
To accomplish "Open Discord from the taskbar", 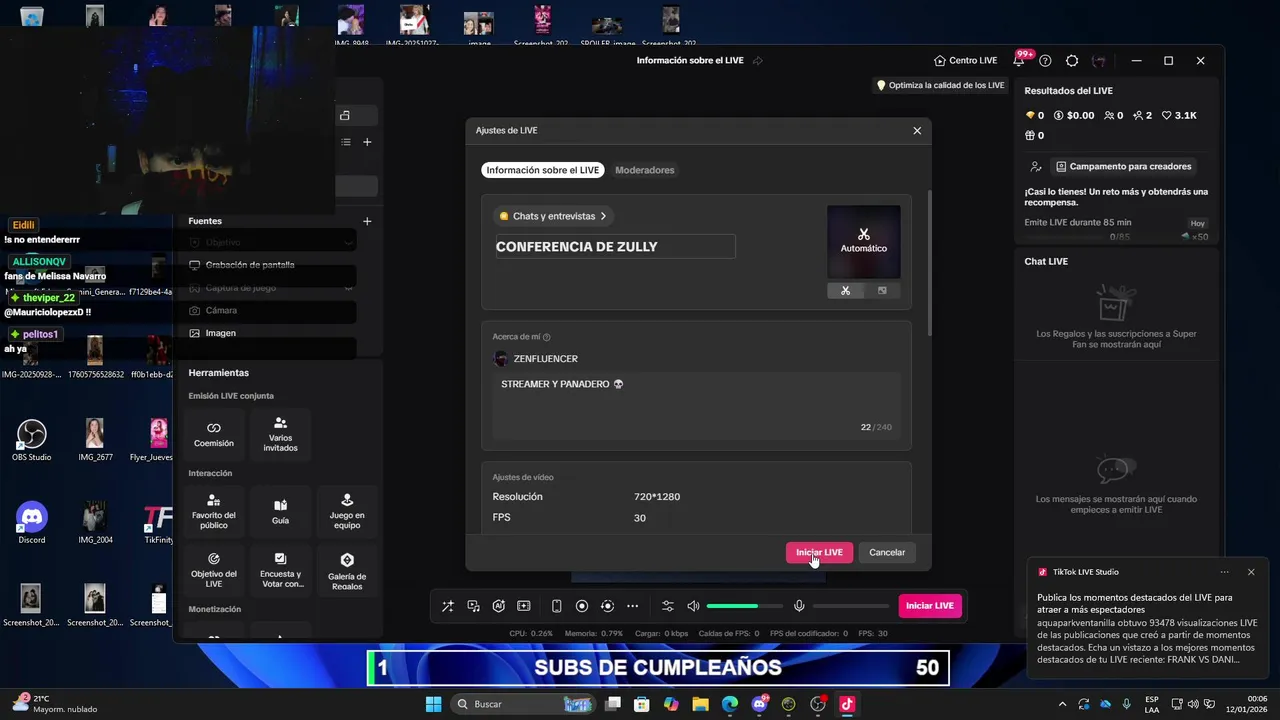I will (760, 704).
